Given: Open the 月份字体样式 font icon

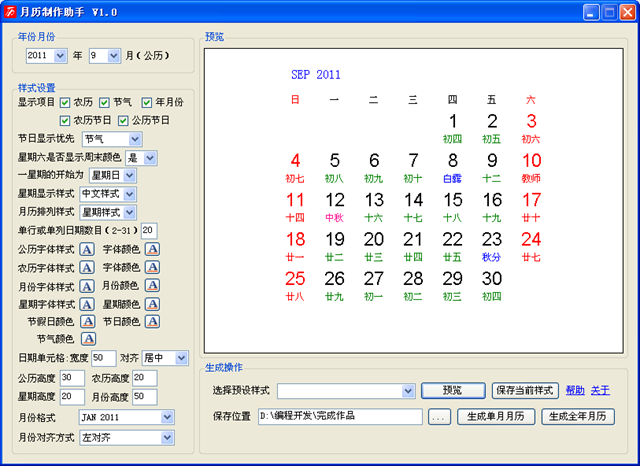Looking at the screenshot, I should point(87,286).
